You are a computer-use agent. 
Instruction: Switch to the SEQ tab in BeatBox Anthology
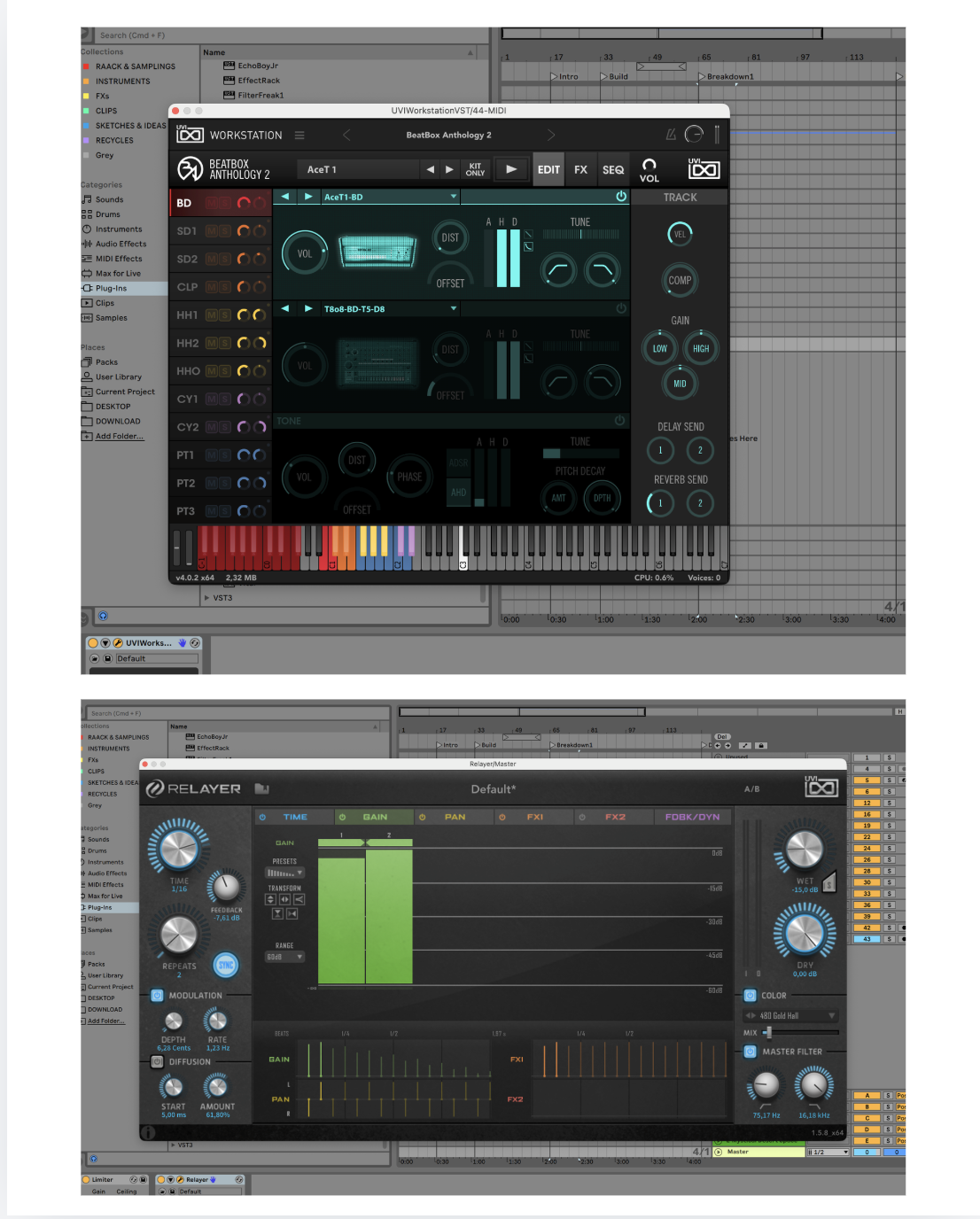612,168
